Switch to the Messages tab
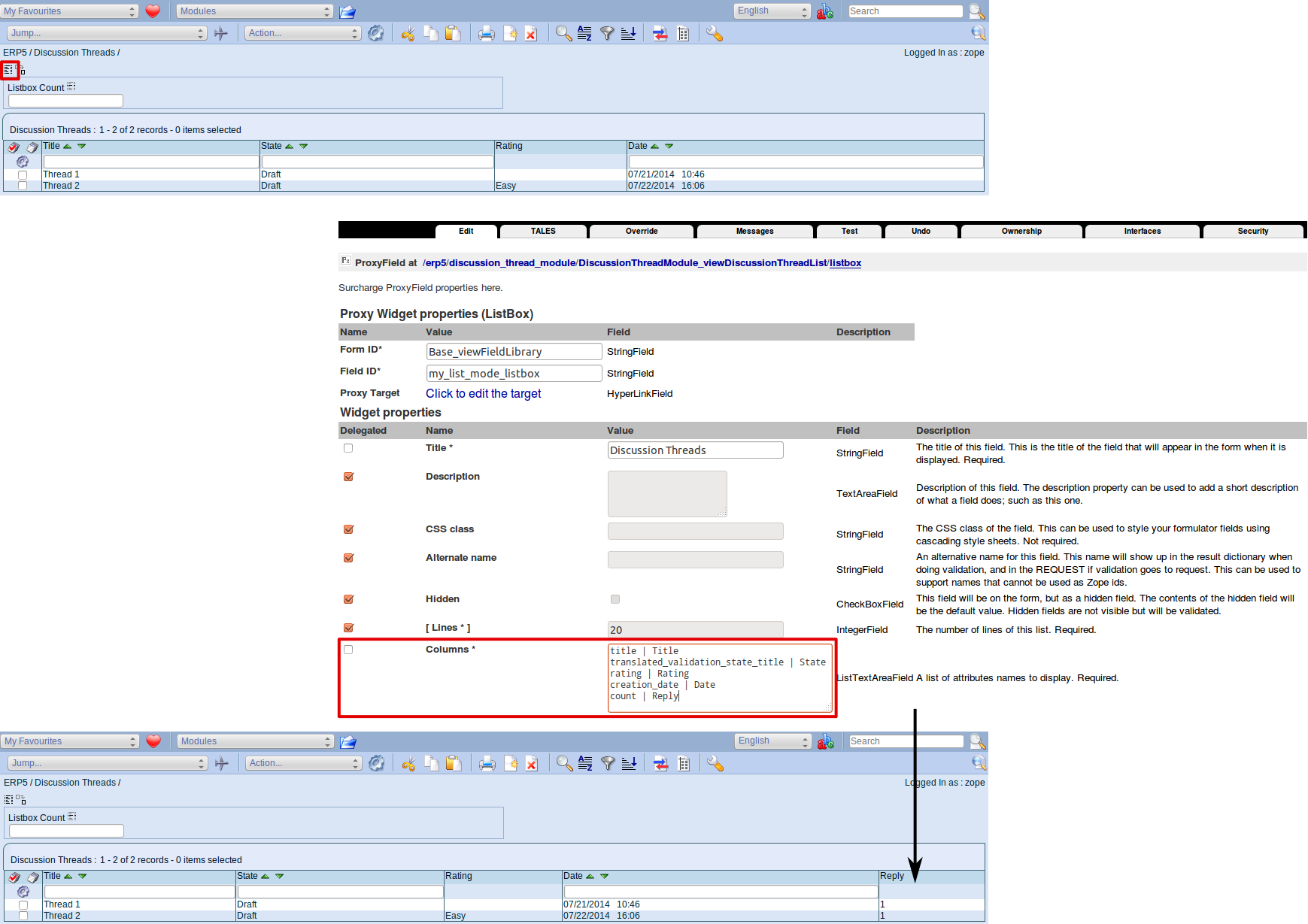Screen dimensions: 1308x924 pos(755,232)
